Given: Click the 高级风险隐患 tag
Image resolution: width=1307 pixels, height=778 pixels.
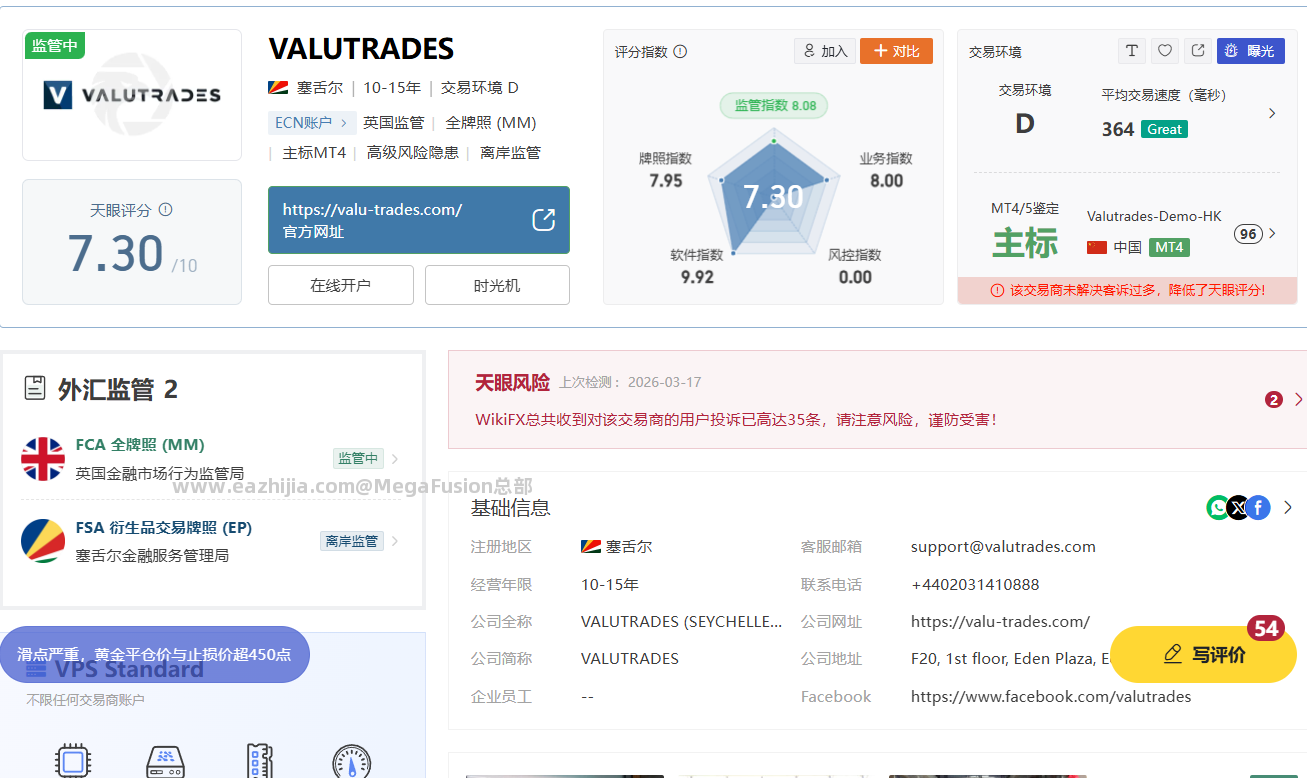Looking at the screenshot, I should pos(413,153).
